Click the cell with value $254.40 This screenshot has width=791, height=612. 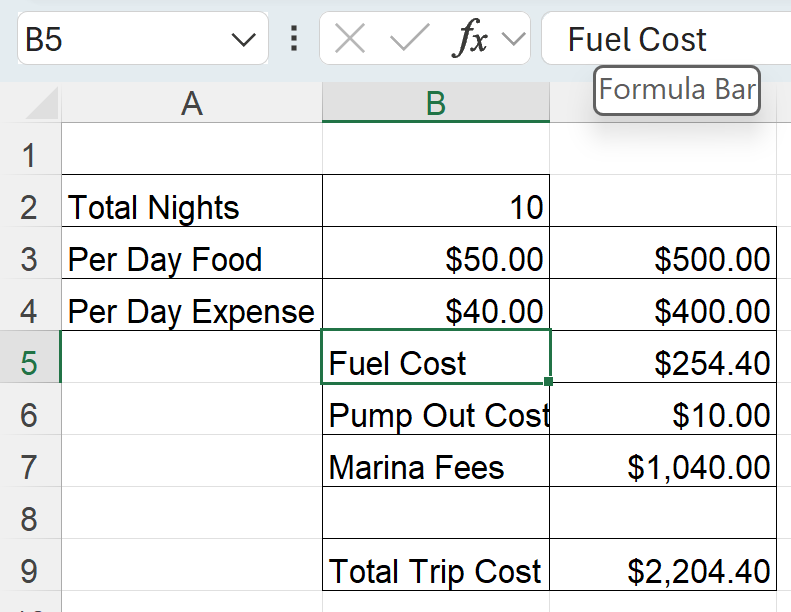[663, 363]
